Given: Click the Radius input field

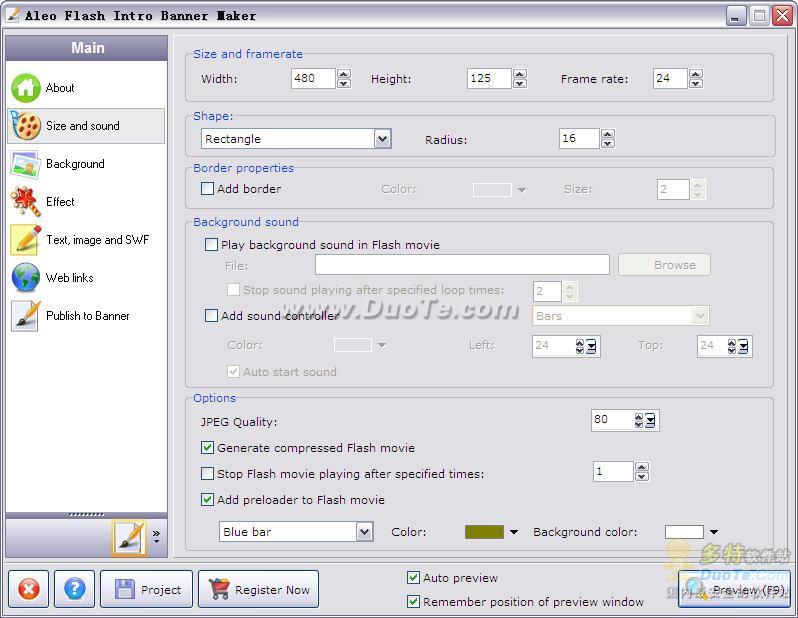Looking at the screenshot, I should coord(579,138).
